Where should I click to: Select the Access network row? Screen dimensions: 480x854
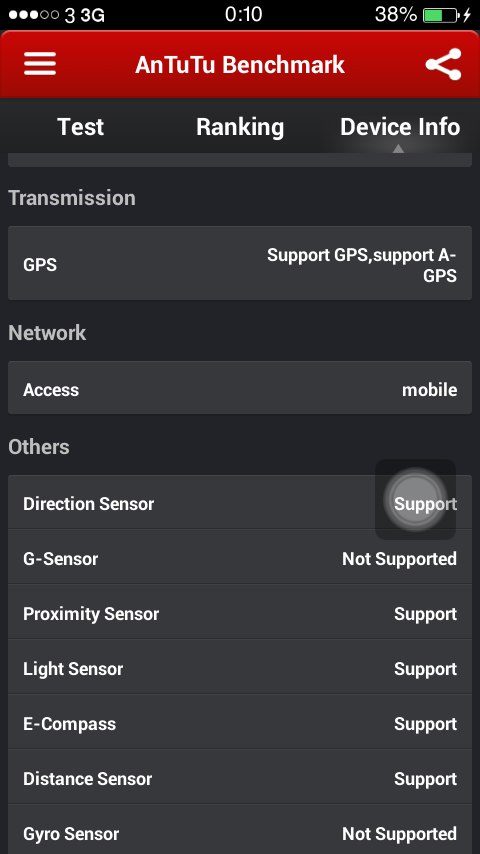pos(240,388)
